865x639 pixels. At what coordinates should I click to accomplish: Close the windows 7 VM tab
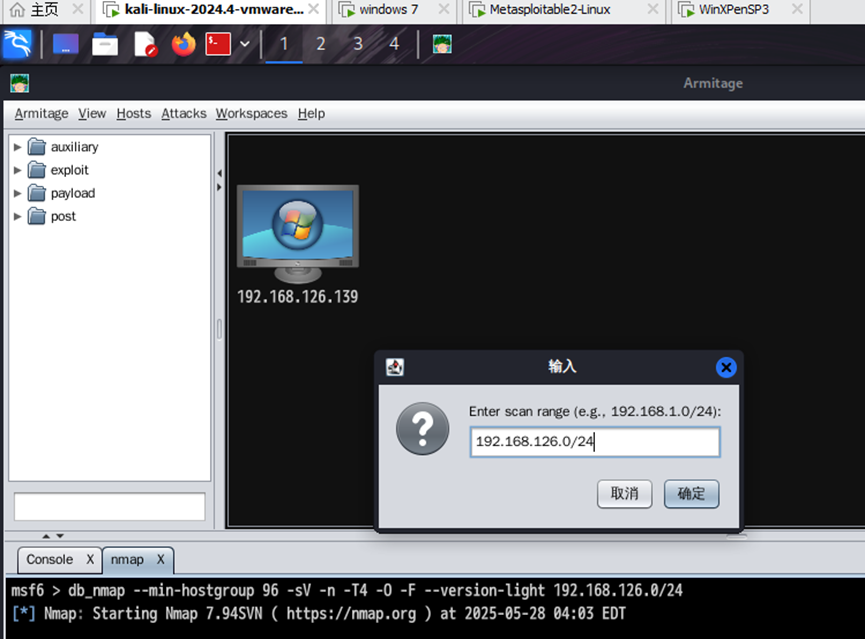(x=444, y=9)
